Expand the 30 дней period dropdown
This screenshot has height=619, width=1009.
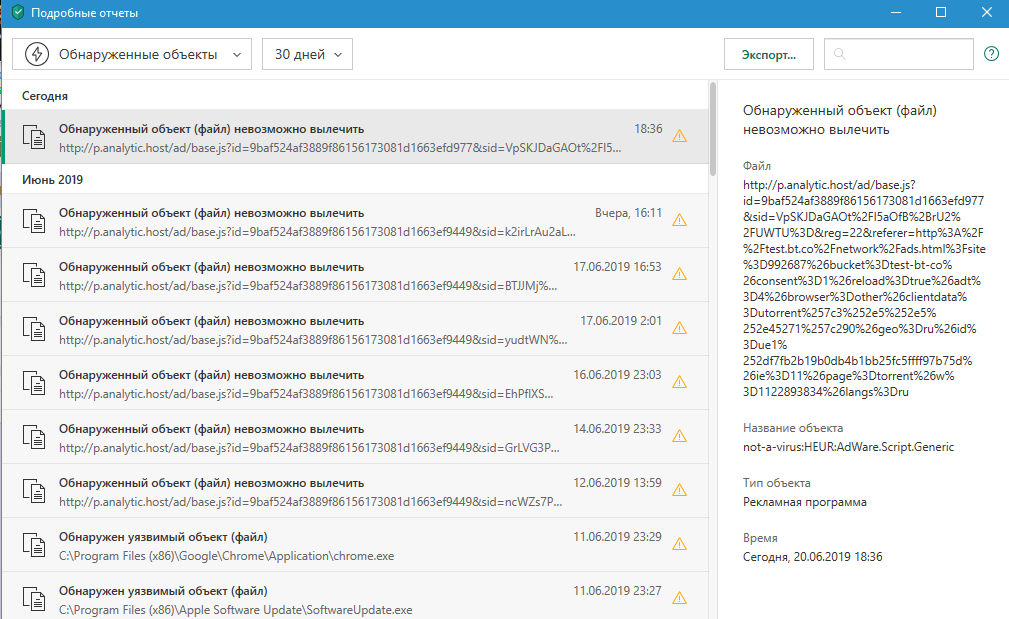[307, 54]
